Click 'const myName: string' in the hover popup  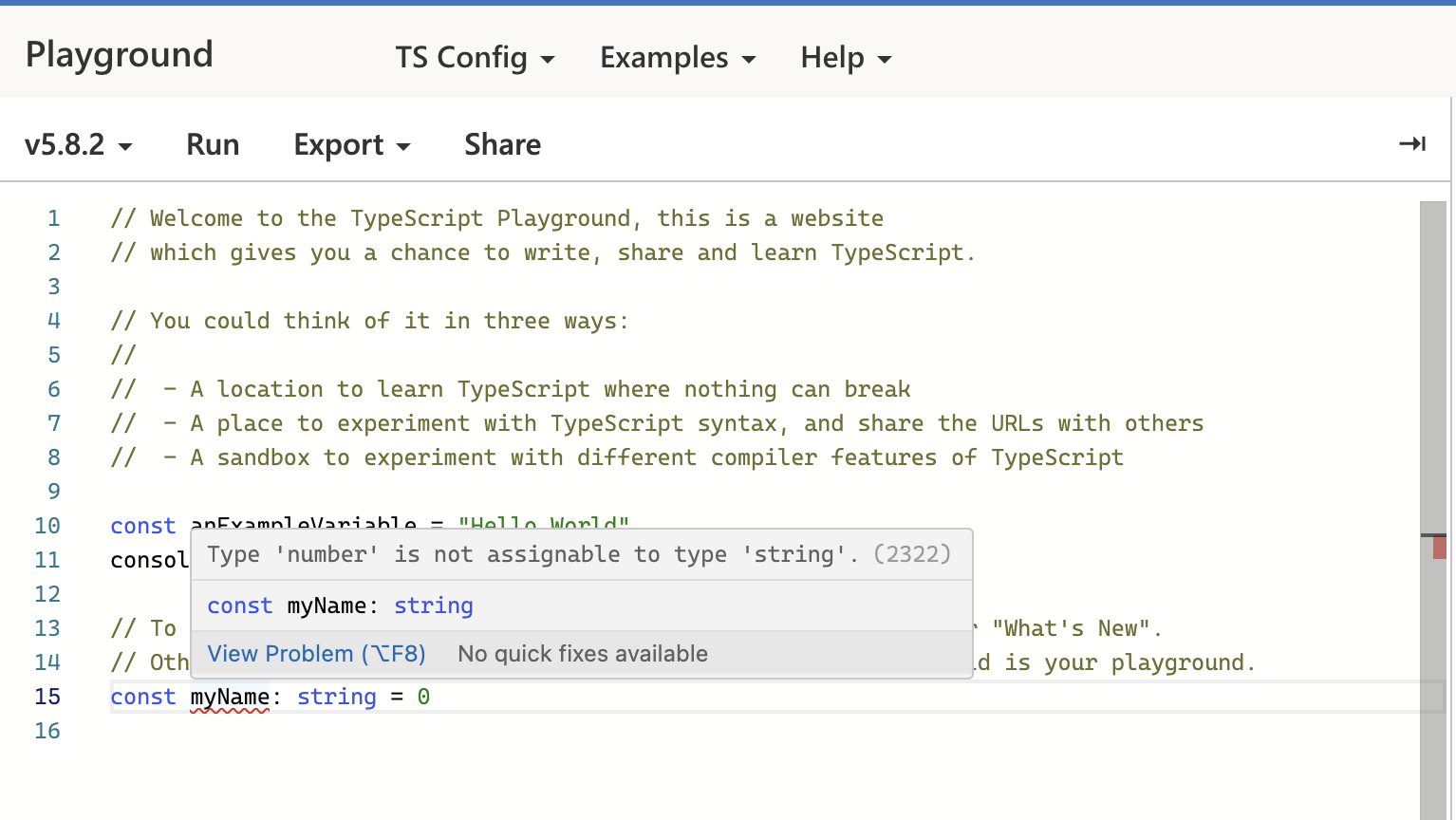pos(340,606)
